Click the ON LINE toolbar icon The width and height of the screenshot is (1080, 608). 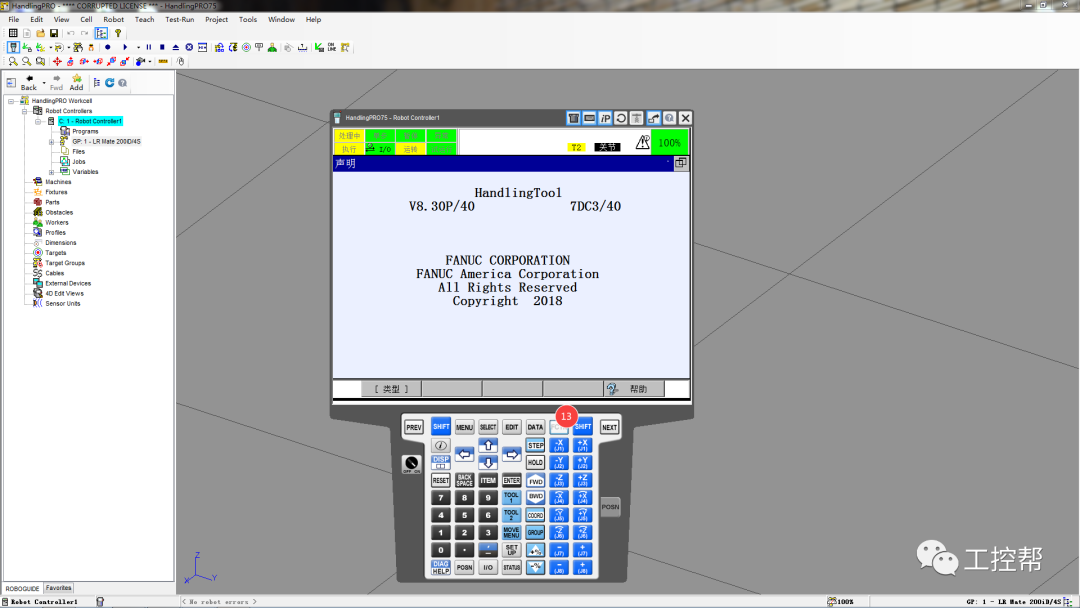pos(332,48)
